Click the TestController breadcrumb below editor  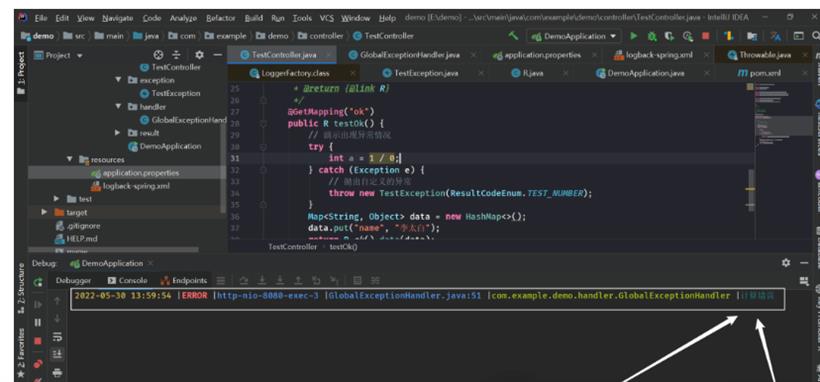click(292, 246)
